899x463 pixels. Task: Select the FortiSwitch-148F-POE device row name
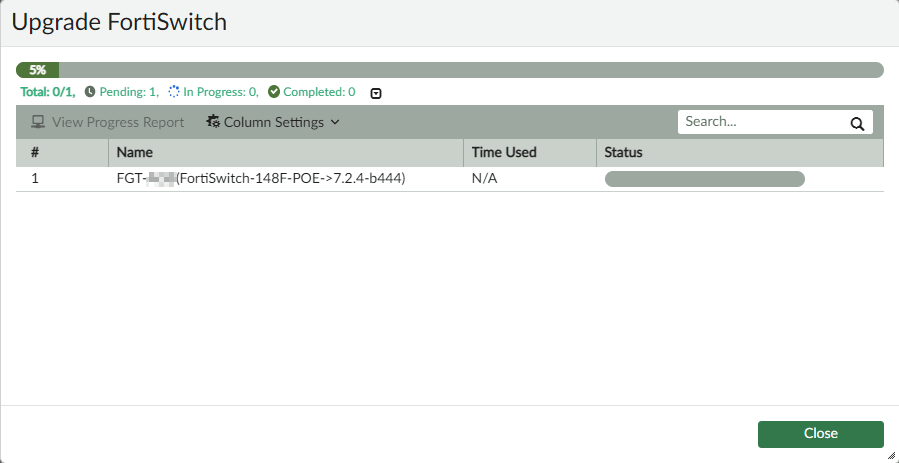click(261, 179)
